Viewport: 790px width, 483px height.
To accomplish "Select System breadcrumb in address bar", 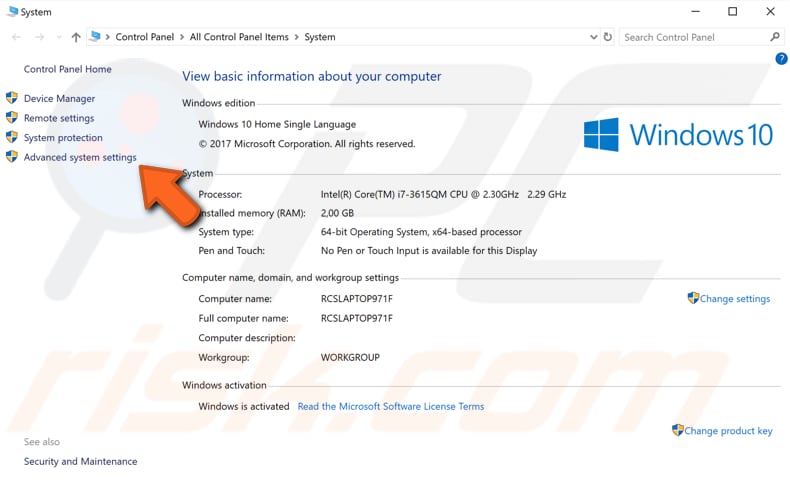I will pyautogui.click(x=320, y=37).
